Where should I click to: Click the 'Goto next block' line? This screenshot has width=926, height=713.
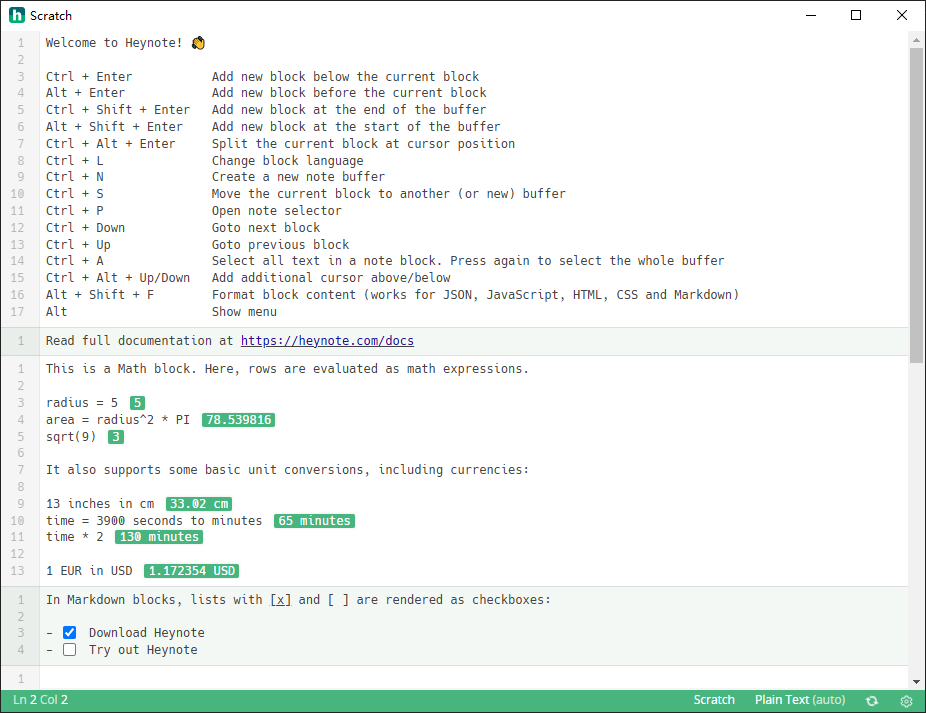click(266, 228)
